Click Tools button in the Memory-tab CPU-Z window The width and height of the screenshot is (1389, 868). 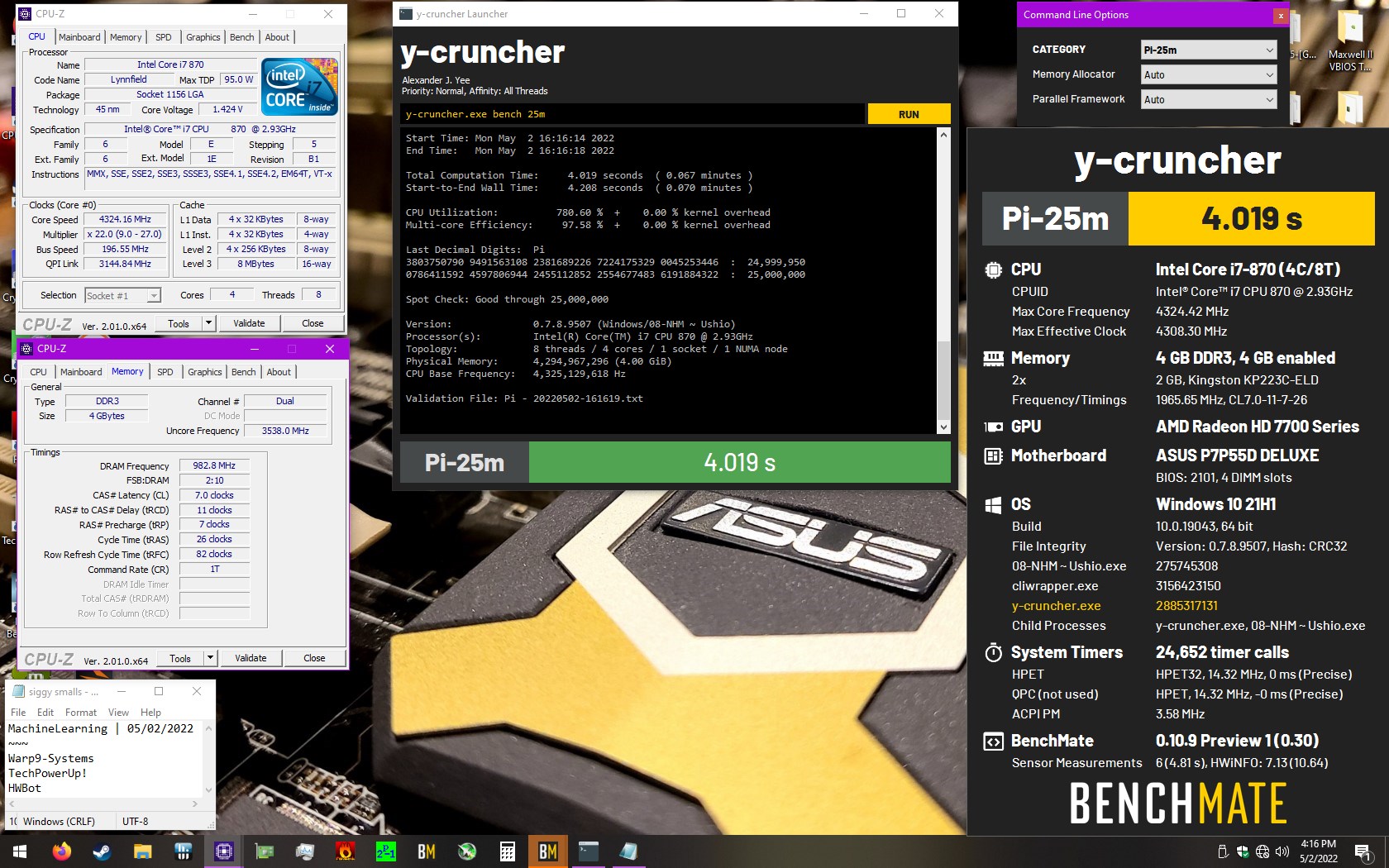tap(180, 658)
